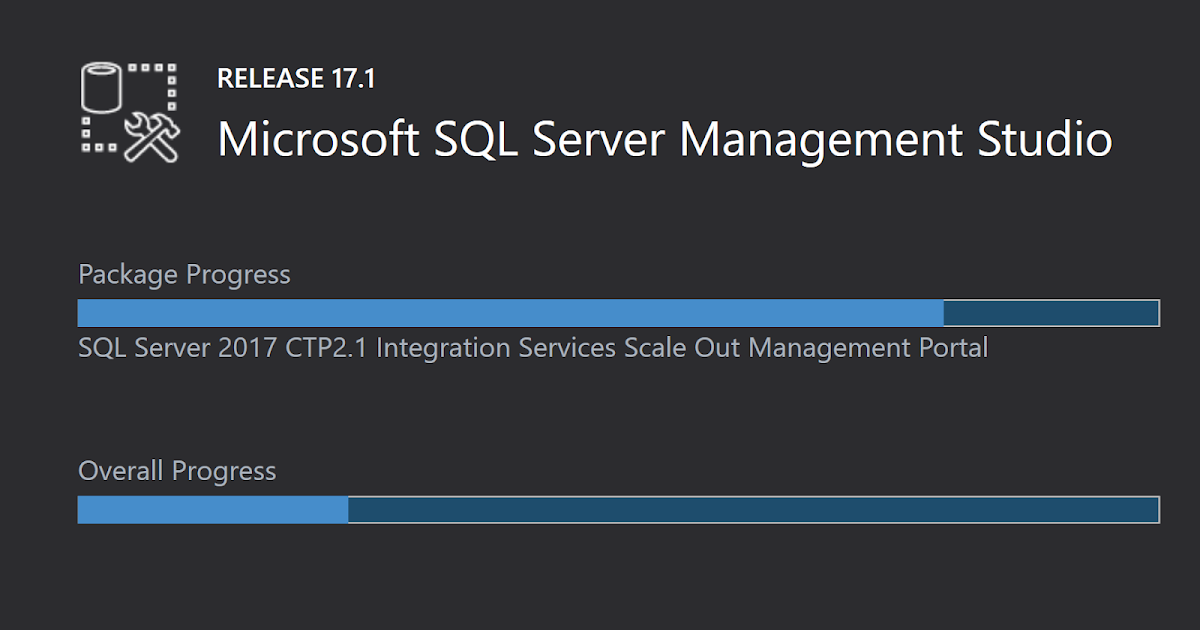Select the RELEASE 17.1 label
Screen dimensions: 1200x630
click(x=295, y=77)
